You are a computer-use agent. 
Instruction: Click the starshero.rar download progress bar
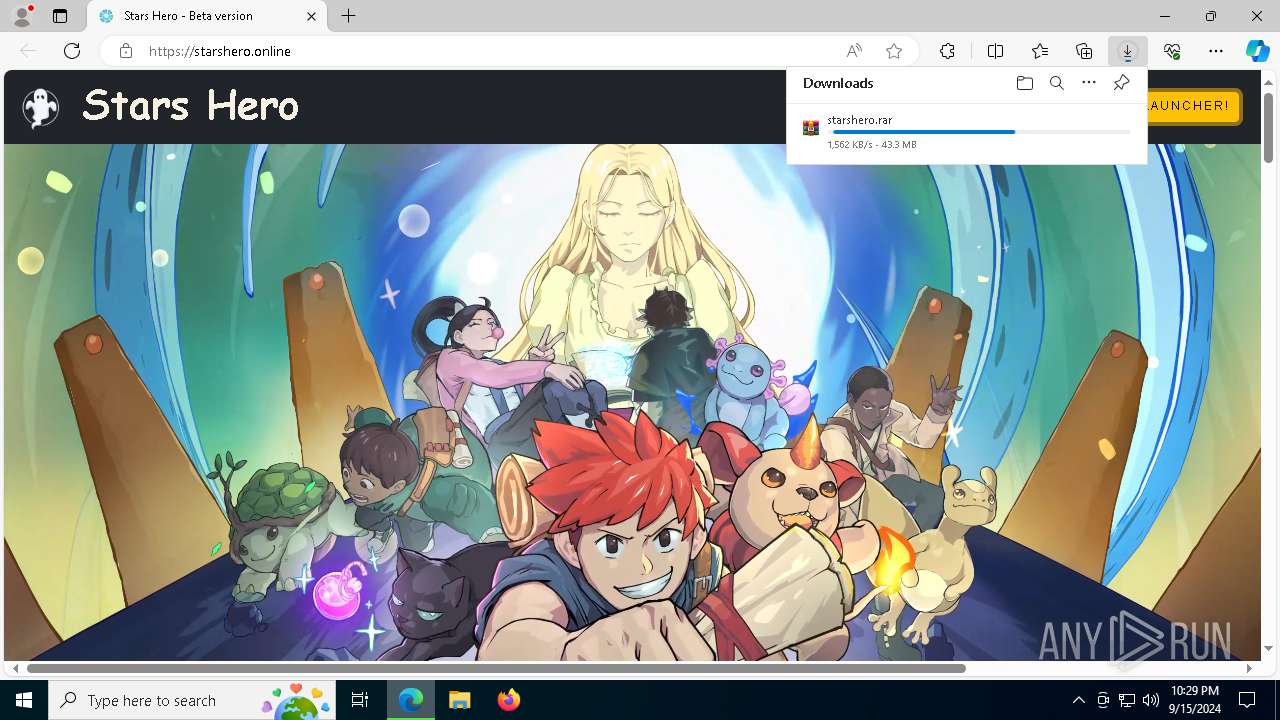point(981,132)
